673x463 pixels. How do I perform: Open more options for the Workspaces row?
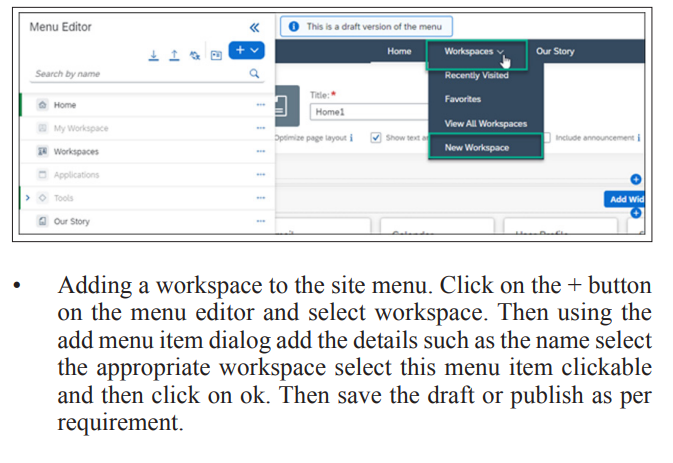pos(261,151)
